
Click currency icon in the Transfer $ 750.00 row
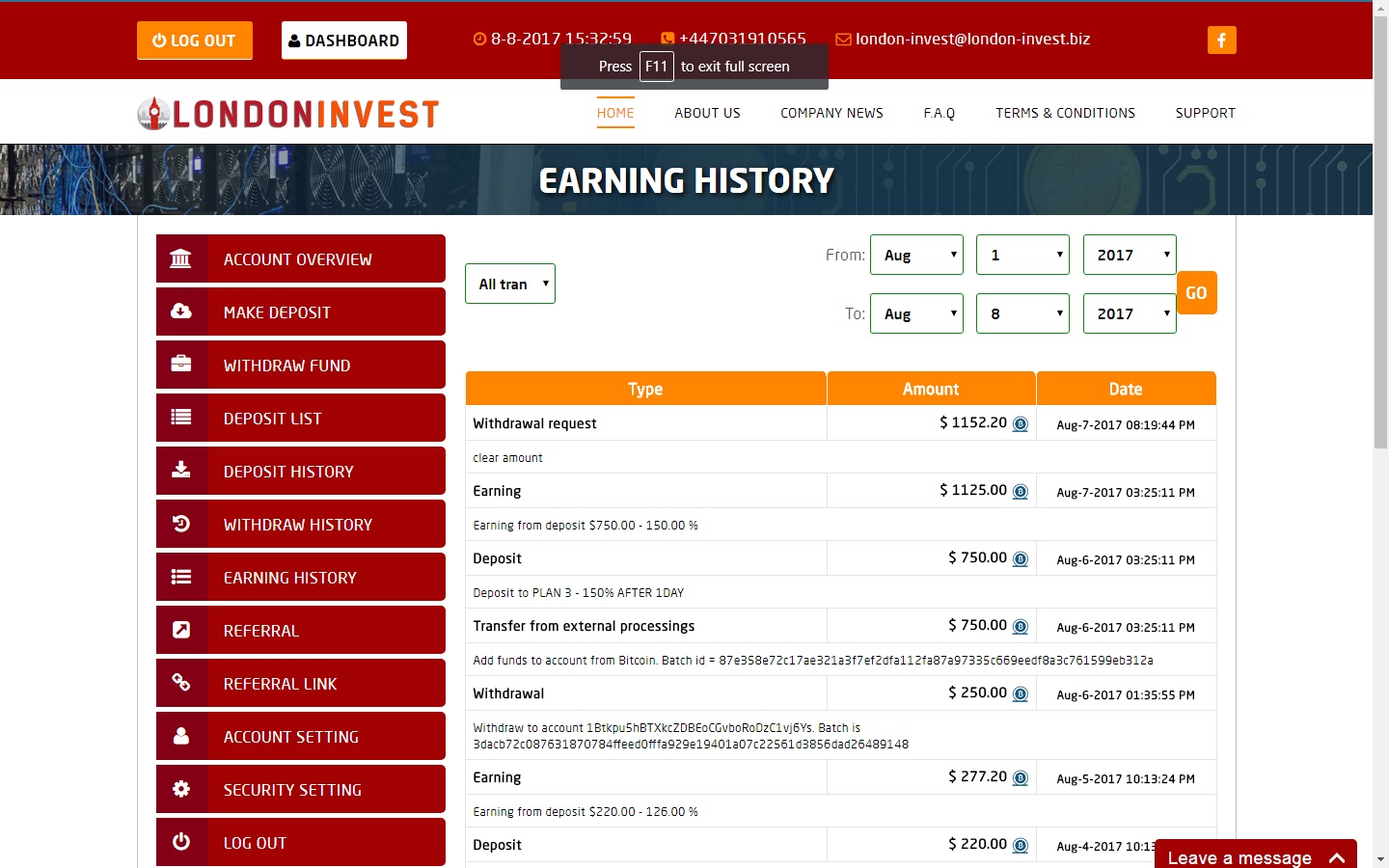coord(1021,627)
